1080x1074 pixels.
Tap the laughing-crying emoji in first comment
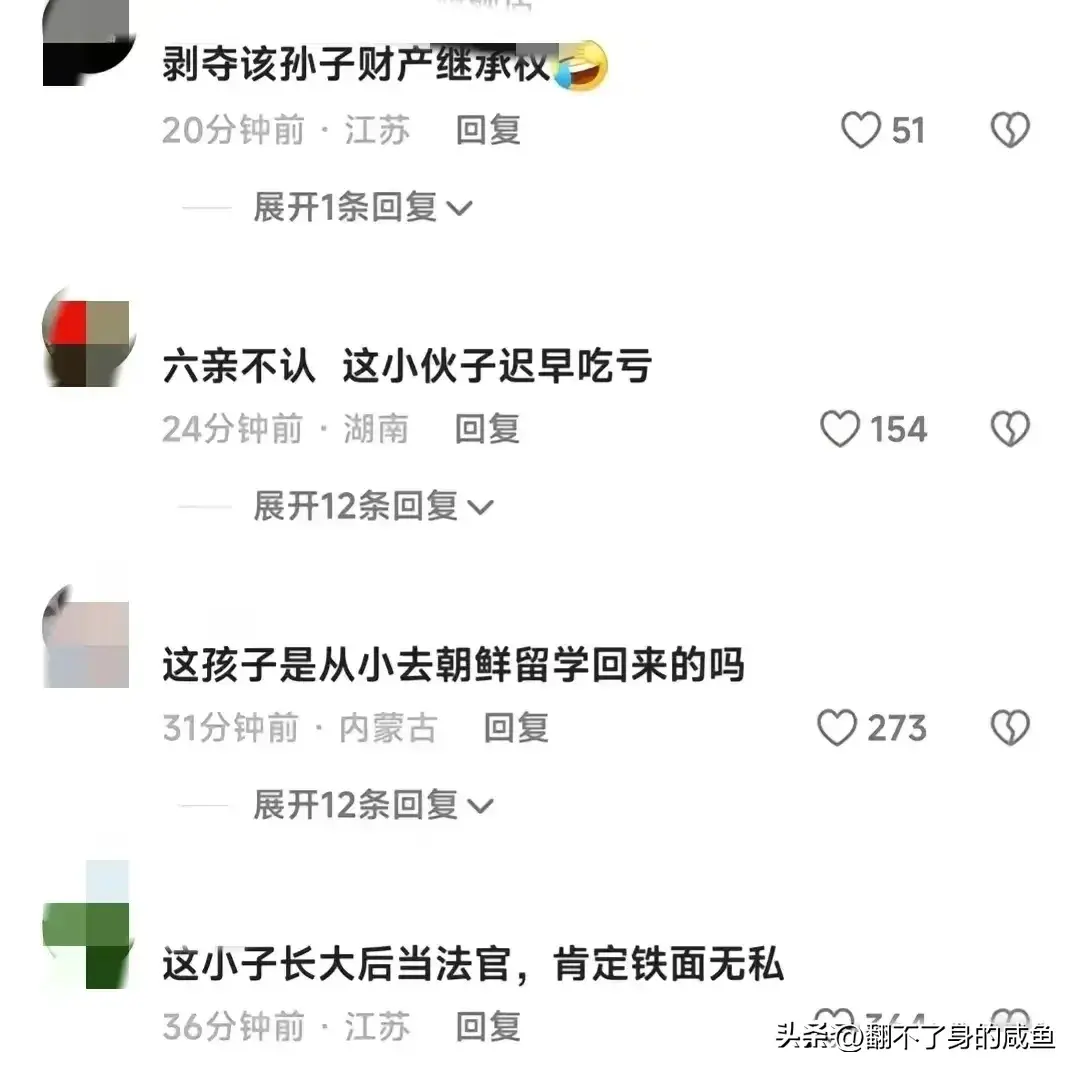(581, 66)
